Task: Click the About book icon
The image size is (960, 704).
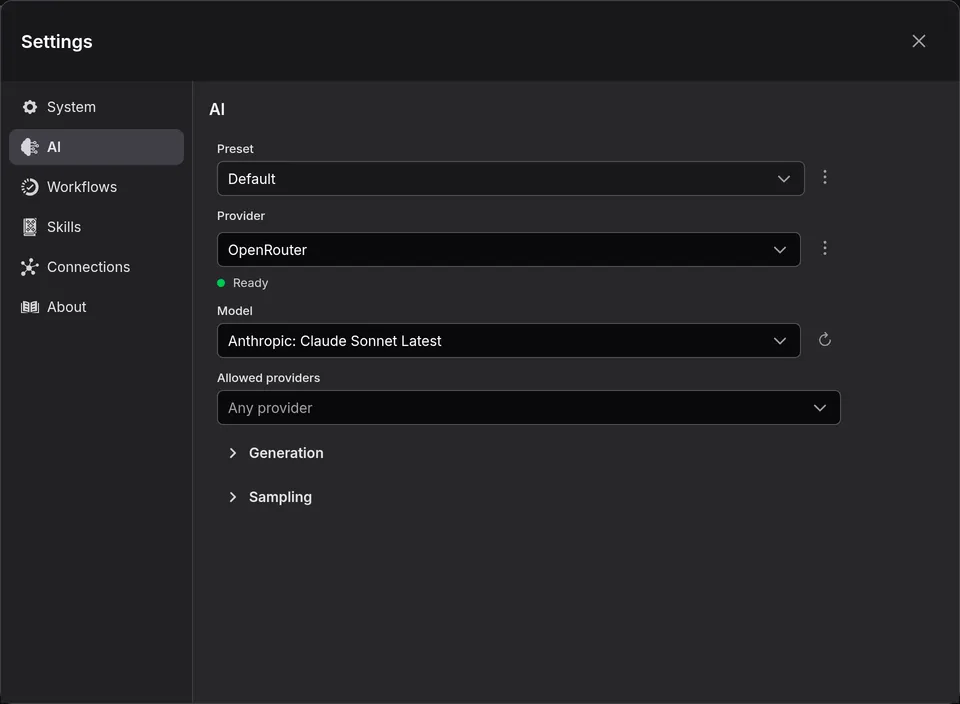Action: tap(29, 307)
